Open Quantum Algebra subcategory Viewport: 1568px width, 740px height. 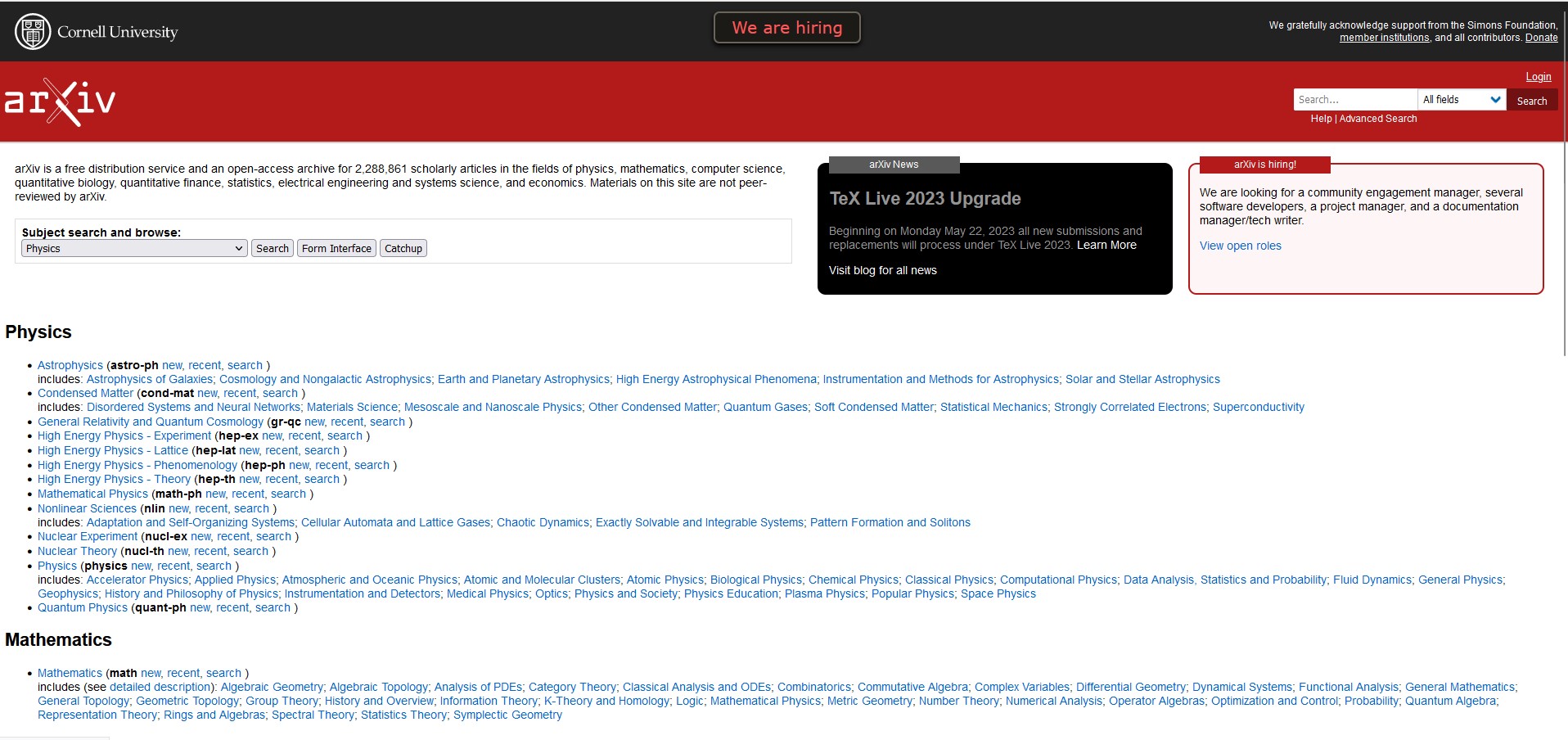point(1450,702)
